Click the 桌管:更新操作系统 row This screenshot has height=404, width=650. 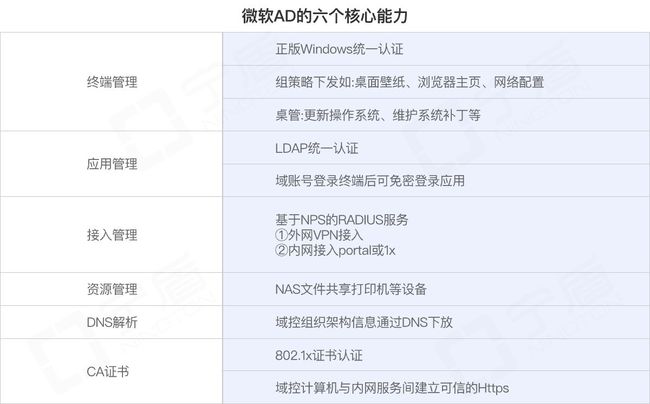[436, 115]
